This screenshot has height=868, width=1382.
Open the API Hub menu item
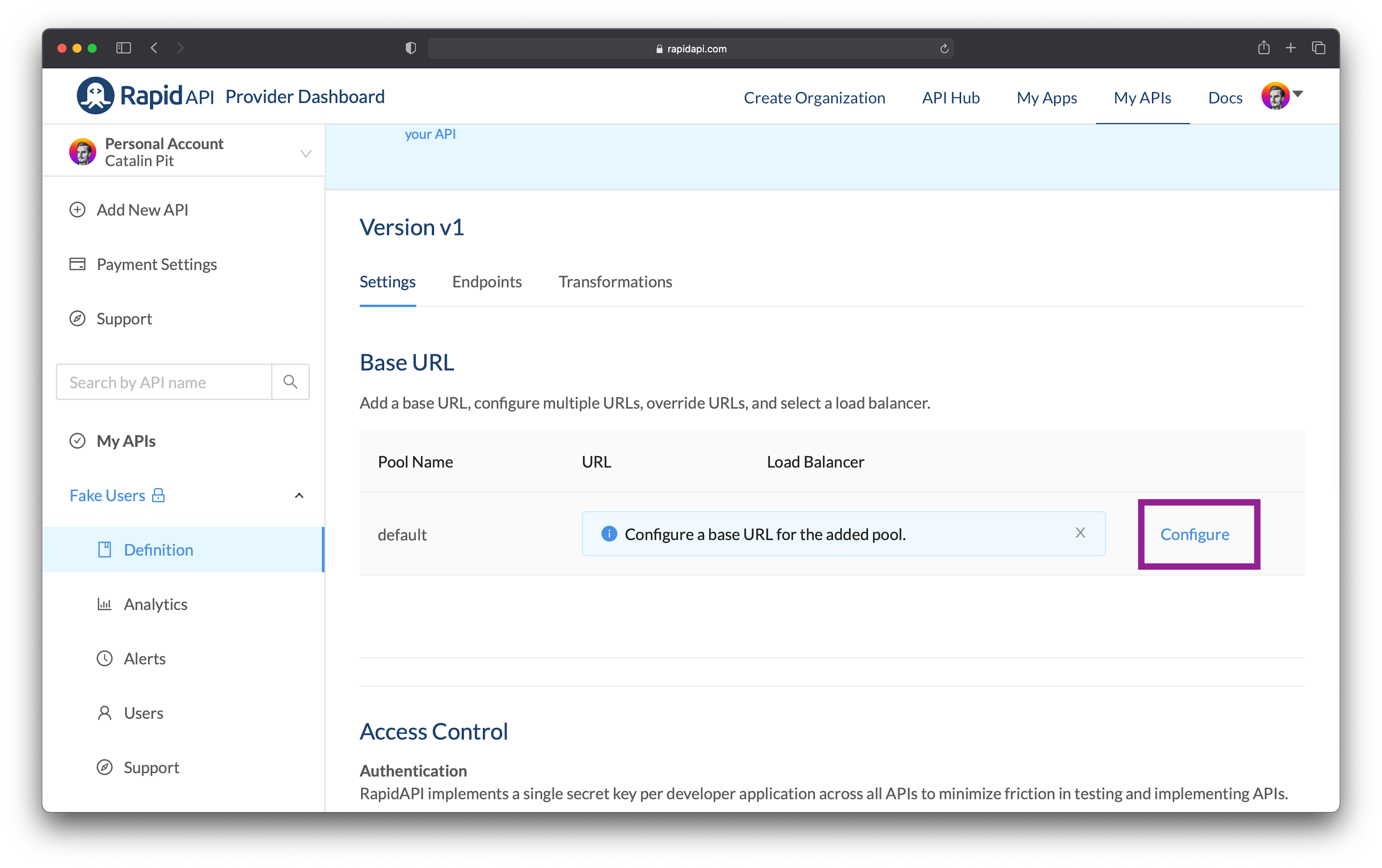[x=951, y=97]
